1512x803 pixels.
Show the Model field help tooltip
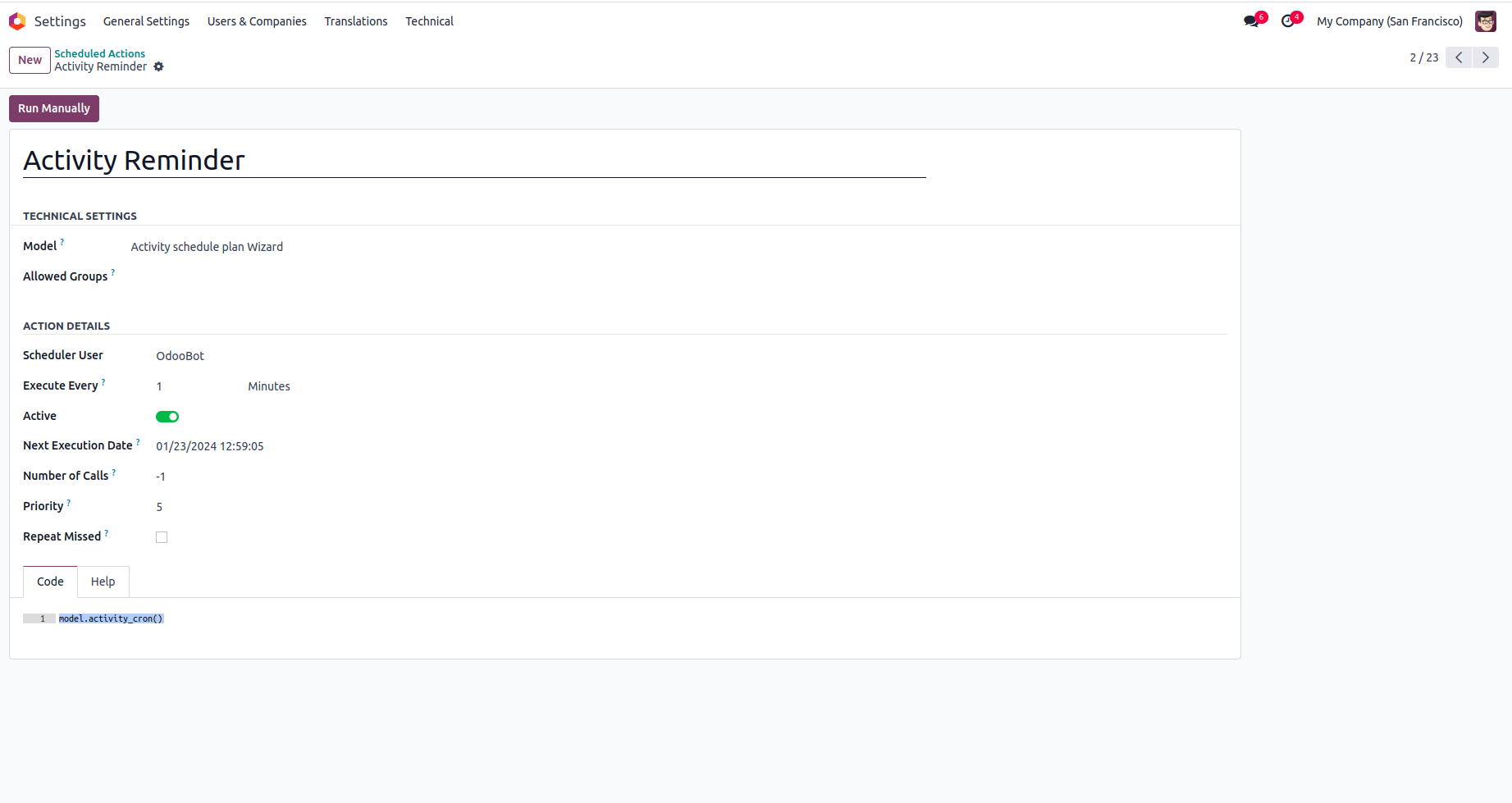[62, 242]
